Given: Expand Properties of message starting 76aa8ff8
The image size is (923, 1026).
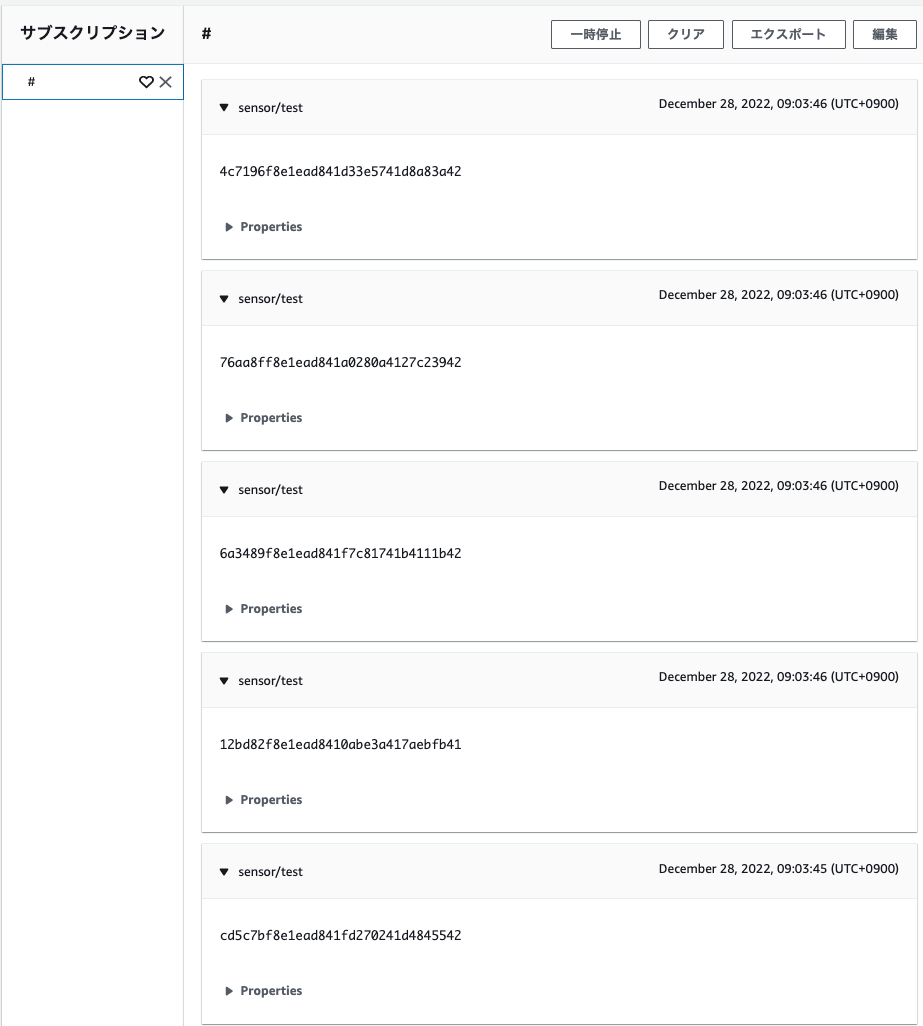Looking at the screenshot, I should [x=264, y=418].
